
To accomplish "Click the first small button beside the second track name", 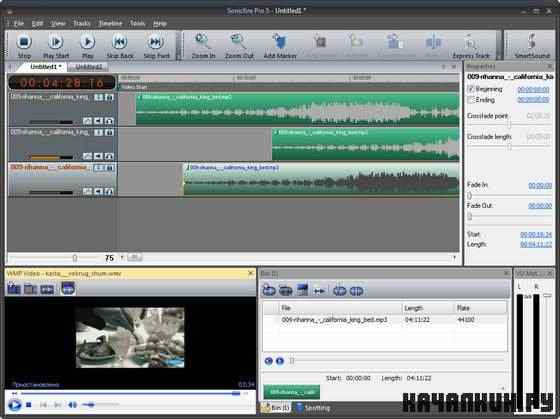I will point(99,133).
